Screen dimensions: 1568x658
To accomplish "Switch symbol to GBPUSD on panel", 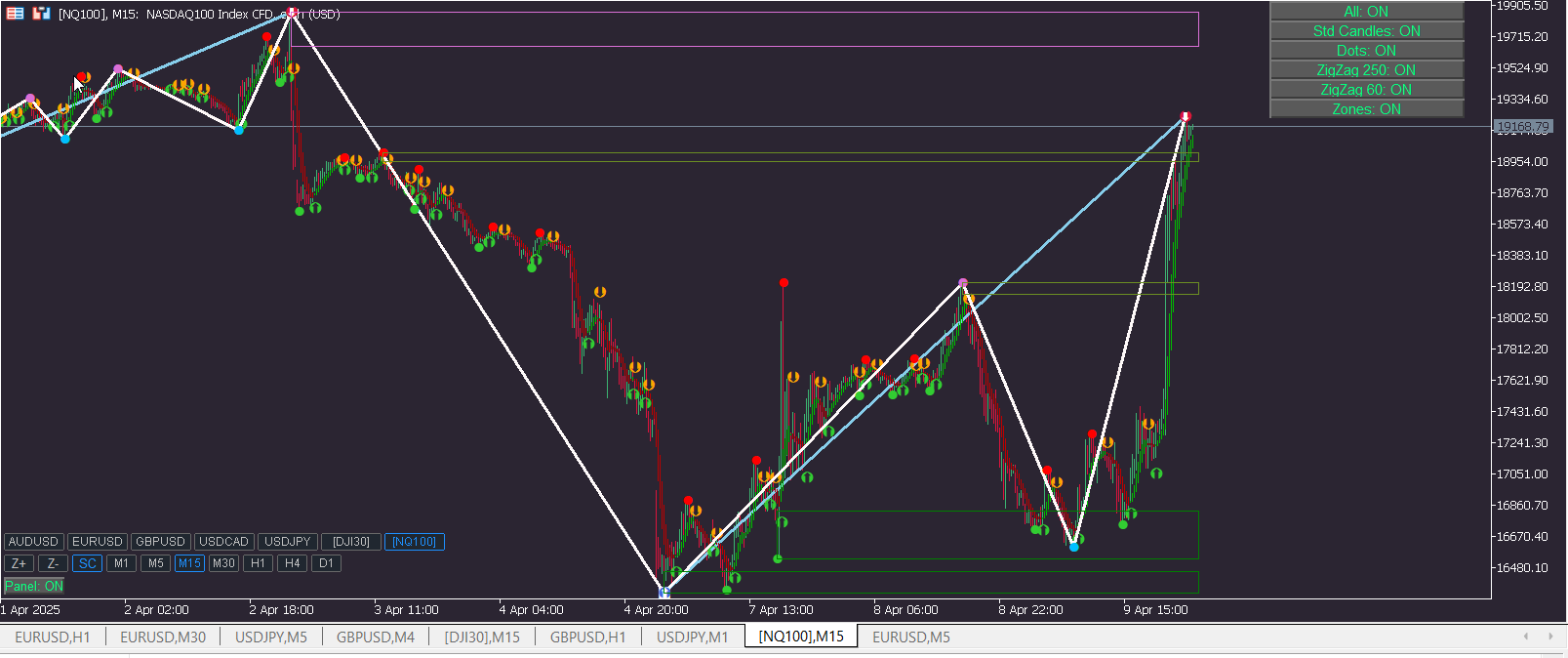I will 160,542.
